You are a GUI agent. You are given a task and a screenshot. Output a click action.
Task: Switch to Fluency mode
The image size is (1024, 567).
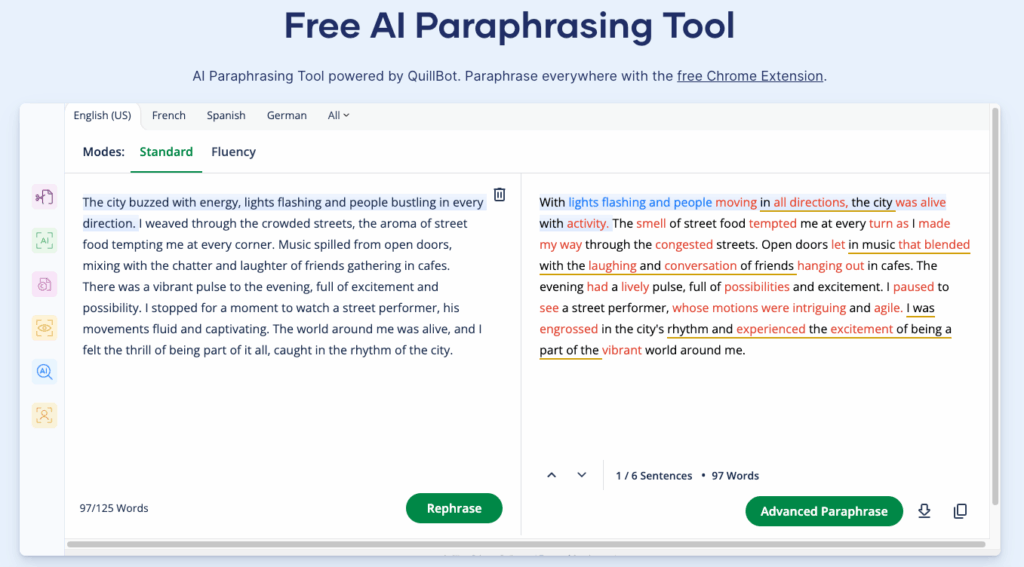tap(233, 152)
